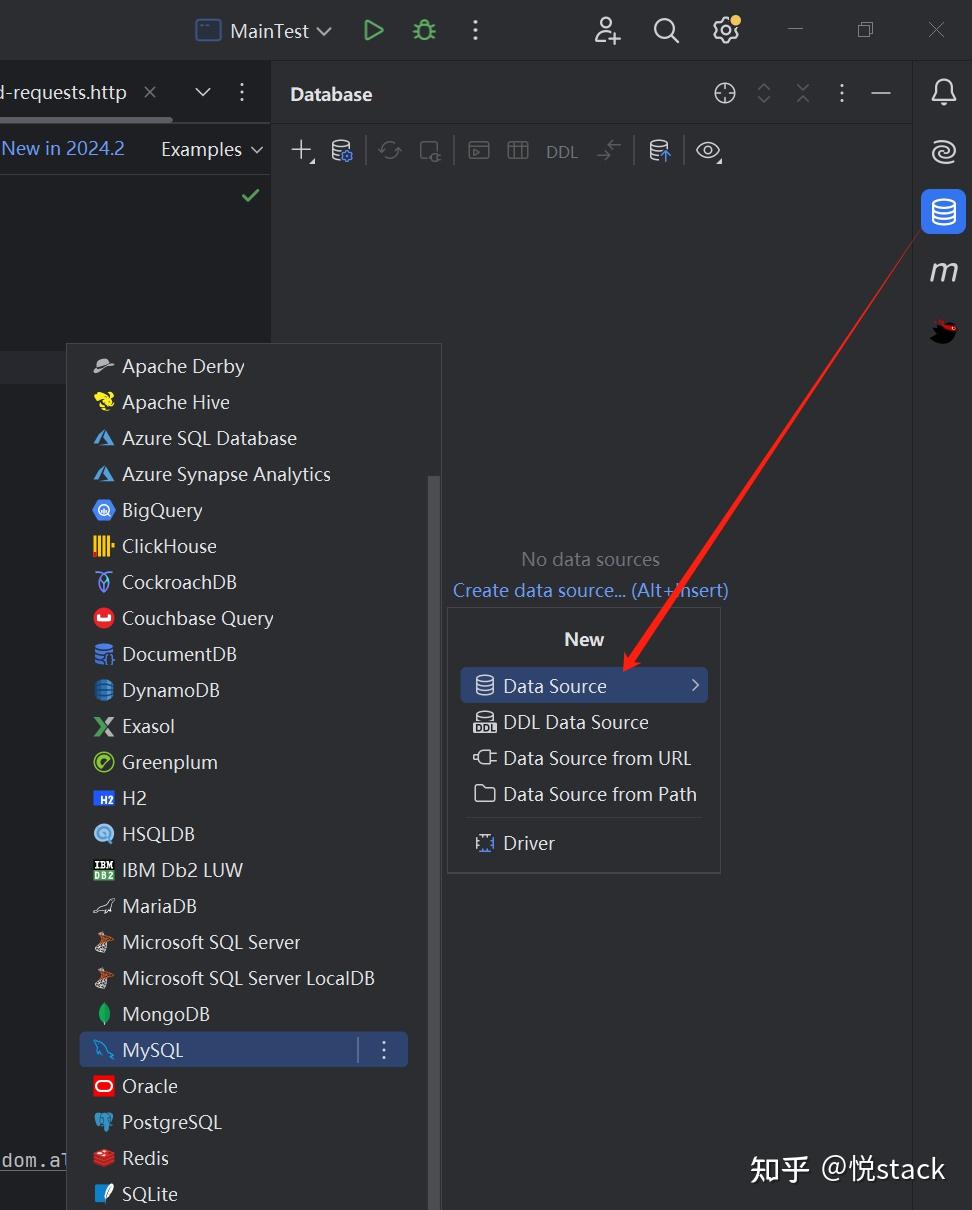Run the MainTest configuration
This screenshot has width=972, height=1210.
[373, 30]
